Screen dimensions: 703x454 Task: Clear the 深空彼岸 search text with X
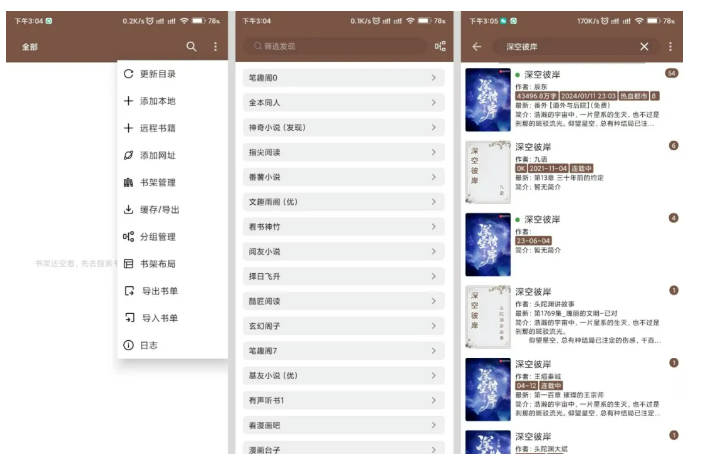tap(644, 47)
